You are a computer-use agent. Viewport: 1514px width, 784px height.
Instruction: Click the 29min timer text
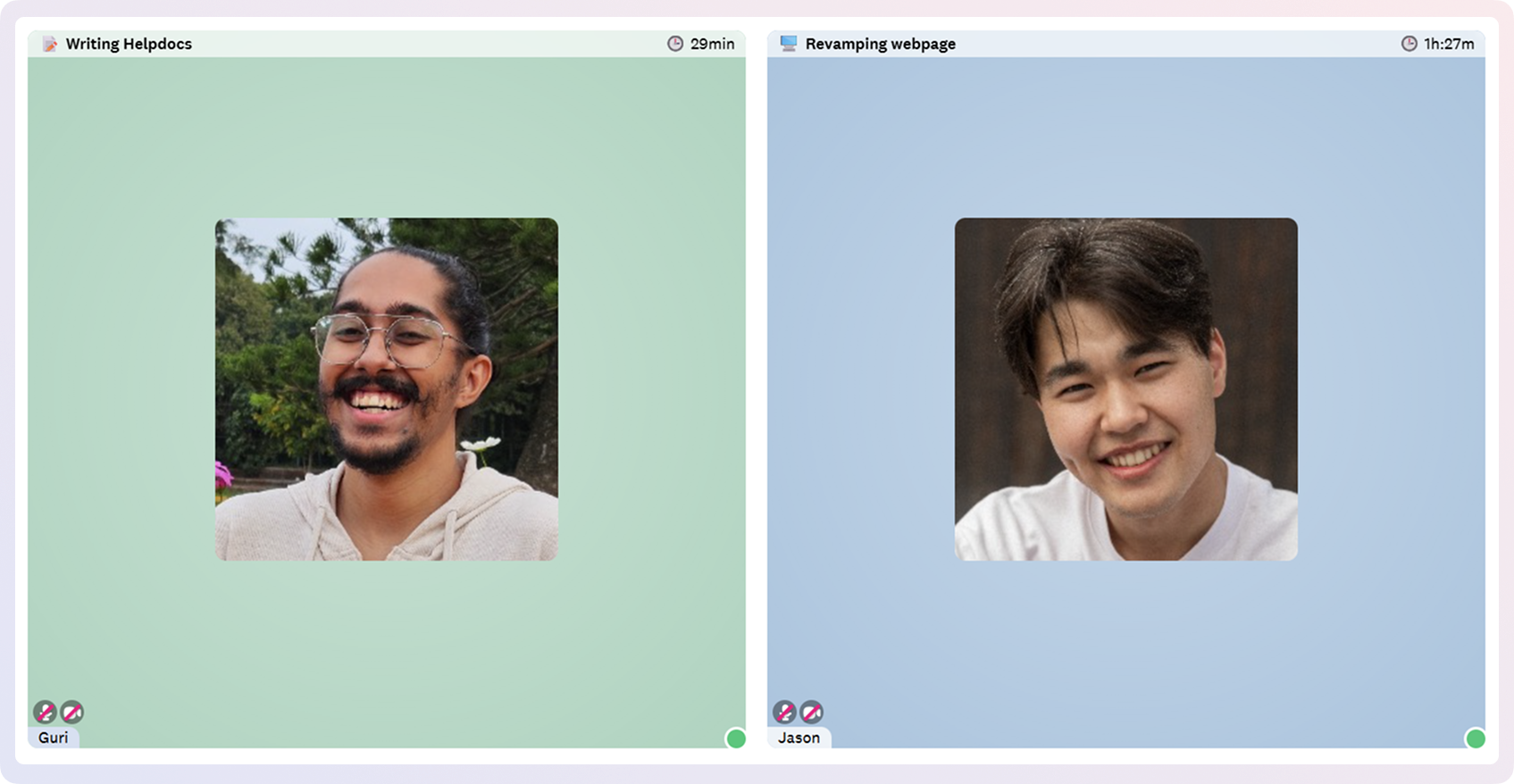pos(713,44)
